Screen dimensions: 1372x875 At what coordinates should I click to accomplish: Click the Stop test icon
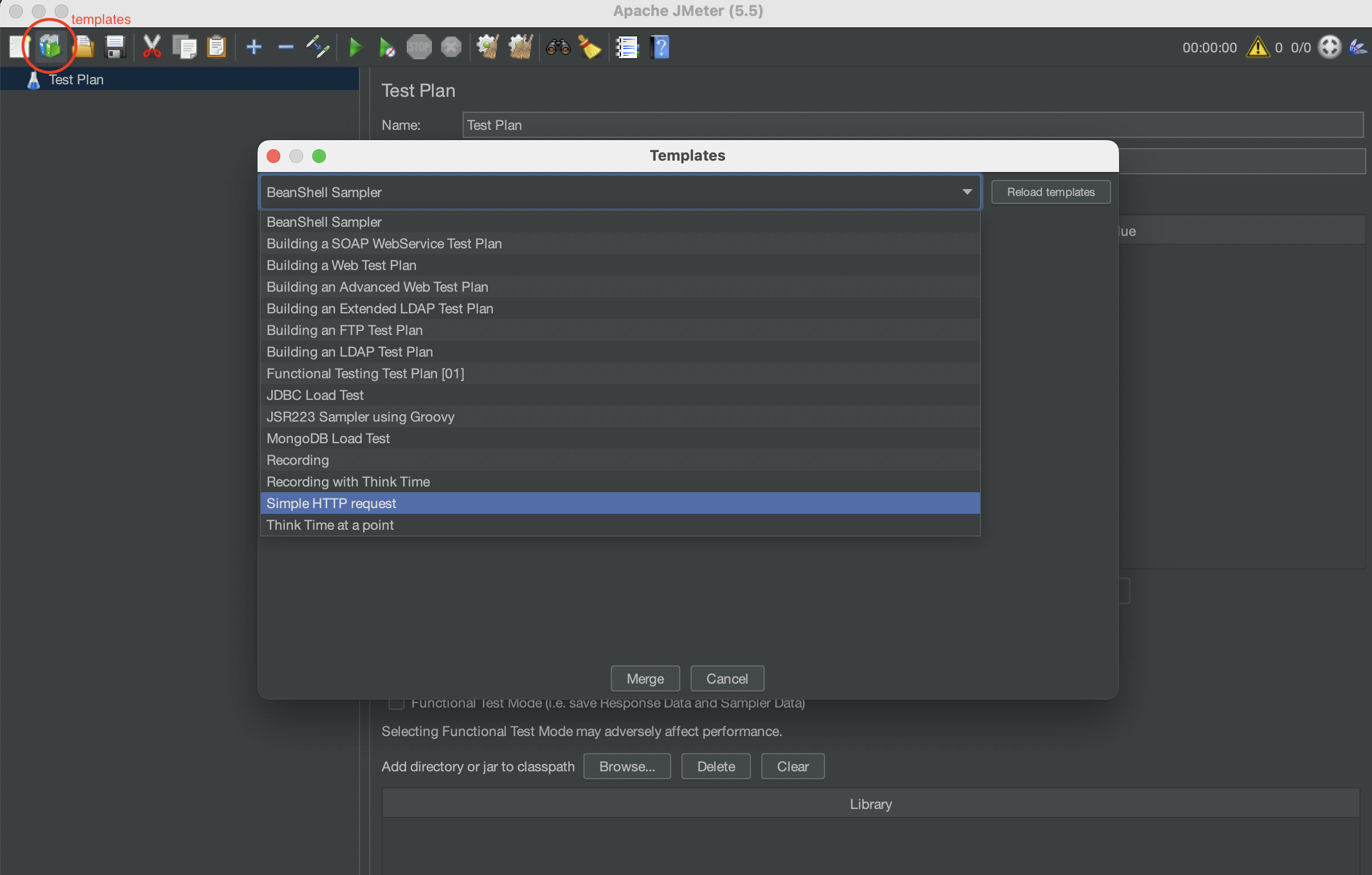tap(419, 47)
